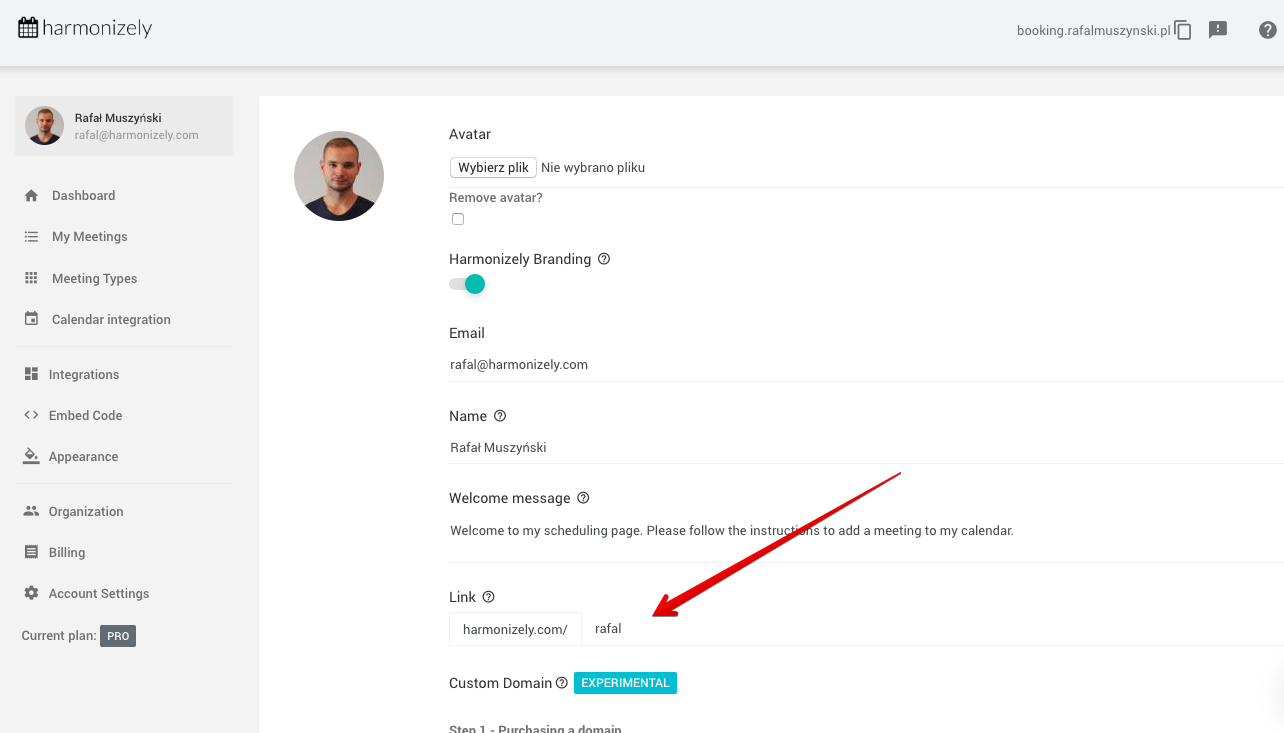The height and width of the screenshot is (733, 1284).
Task: Click rafal@harmonizely.com text in sidebar
Action: (x=137, y=135)
